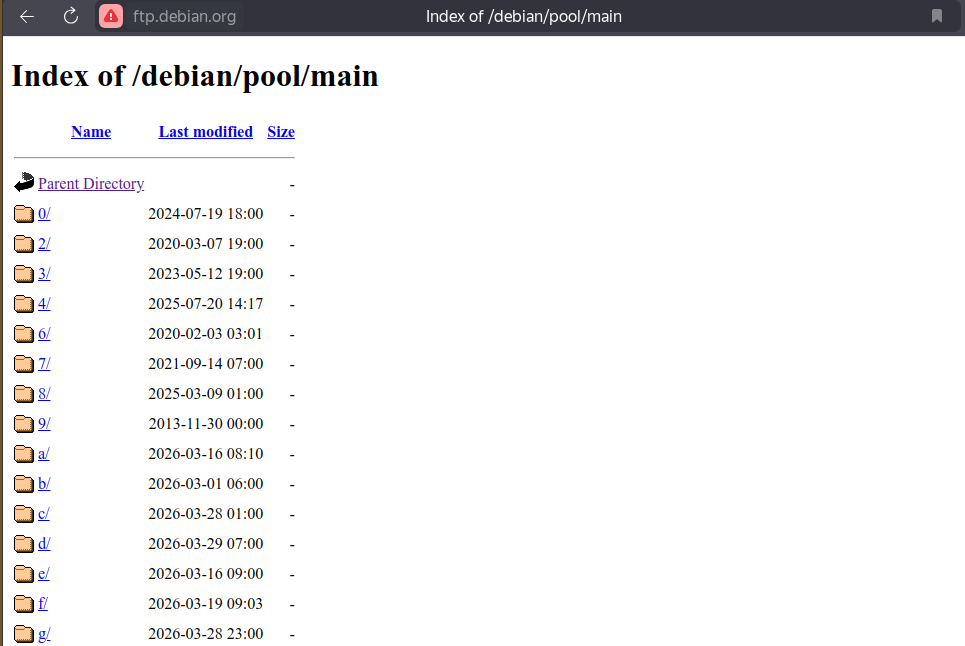Open the 9/ directory link

[x=44, y=424]
